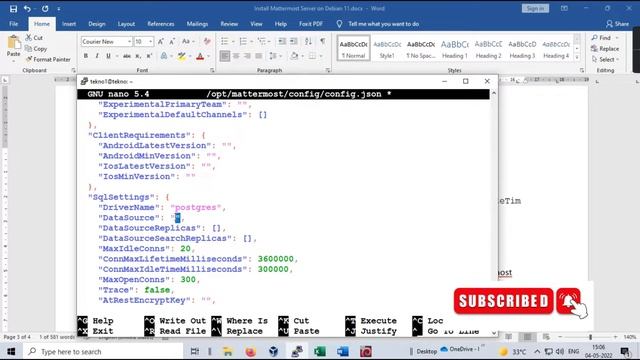The width and height of the screenshot is (640, 360).
Task: Open the File menu
Action: tap(13, 24)
